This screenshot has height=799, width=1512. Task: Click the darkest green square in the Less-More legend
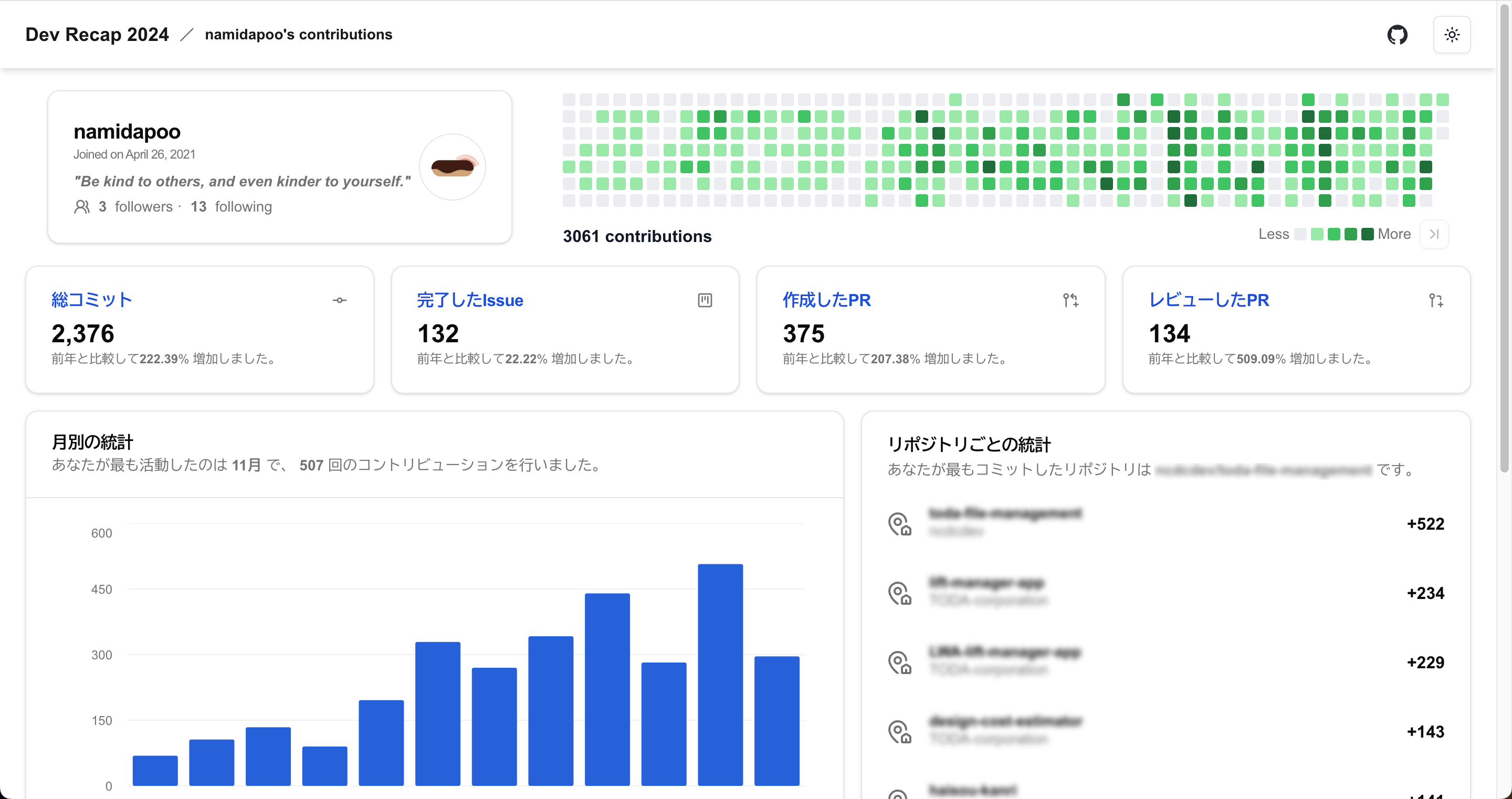[x=1367, y=234]
